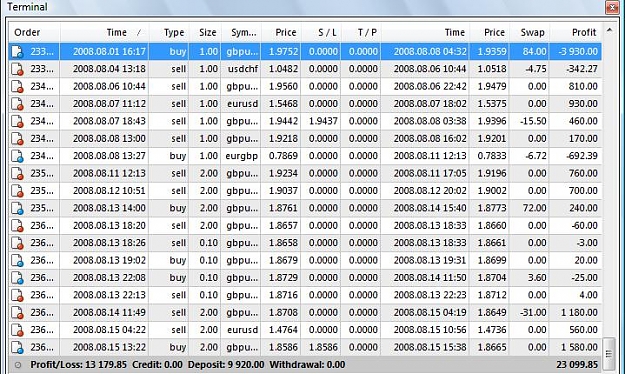Click the order icon in the 2008.08.13 18:26 row
The height and width of the screenshot is (374, 625).
pos(17,243)
